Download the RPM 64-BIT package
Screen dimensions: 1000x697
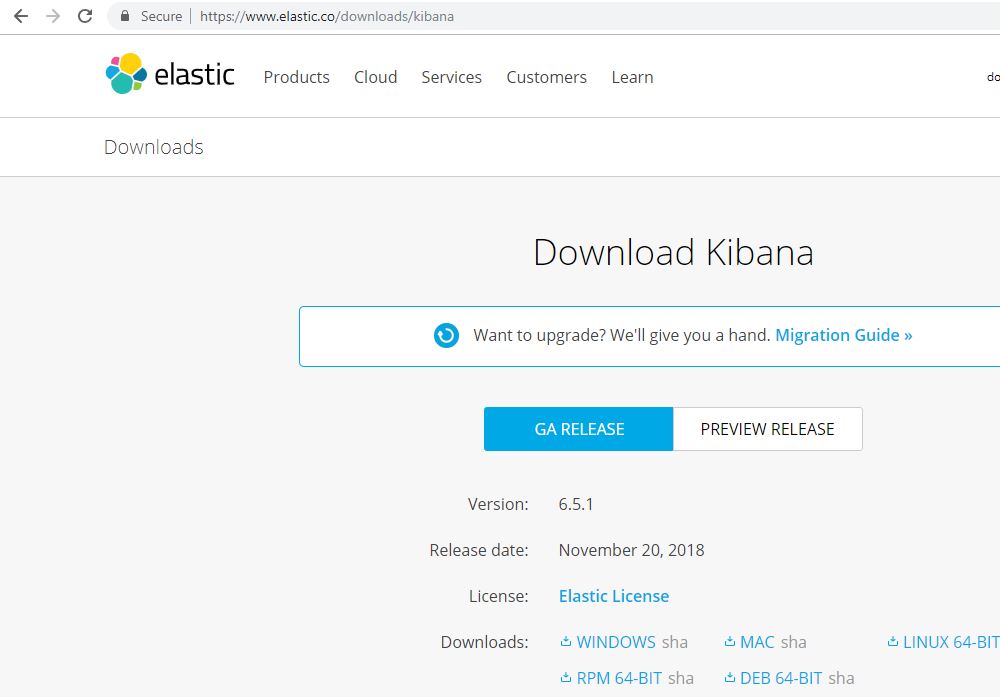pyautogui.click(x=619, y=679)
